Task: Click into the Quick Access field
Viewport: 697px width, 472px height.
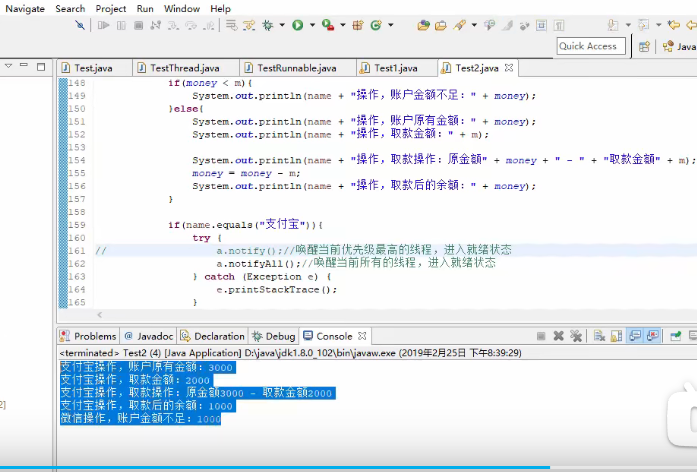Action: click(591, 46)
